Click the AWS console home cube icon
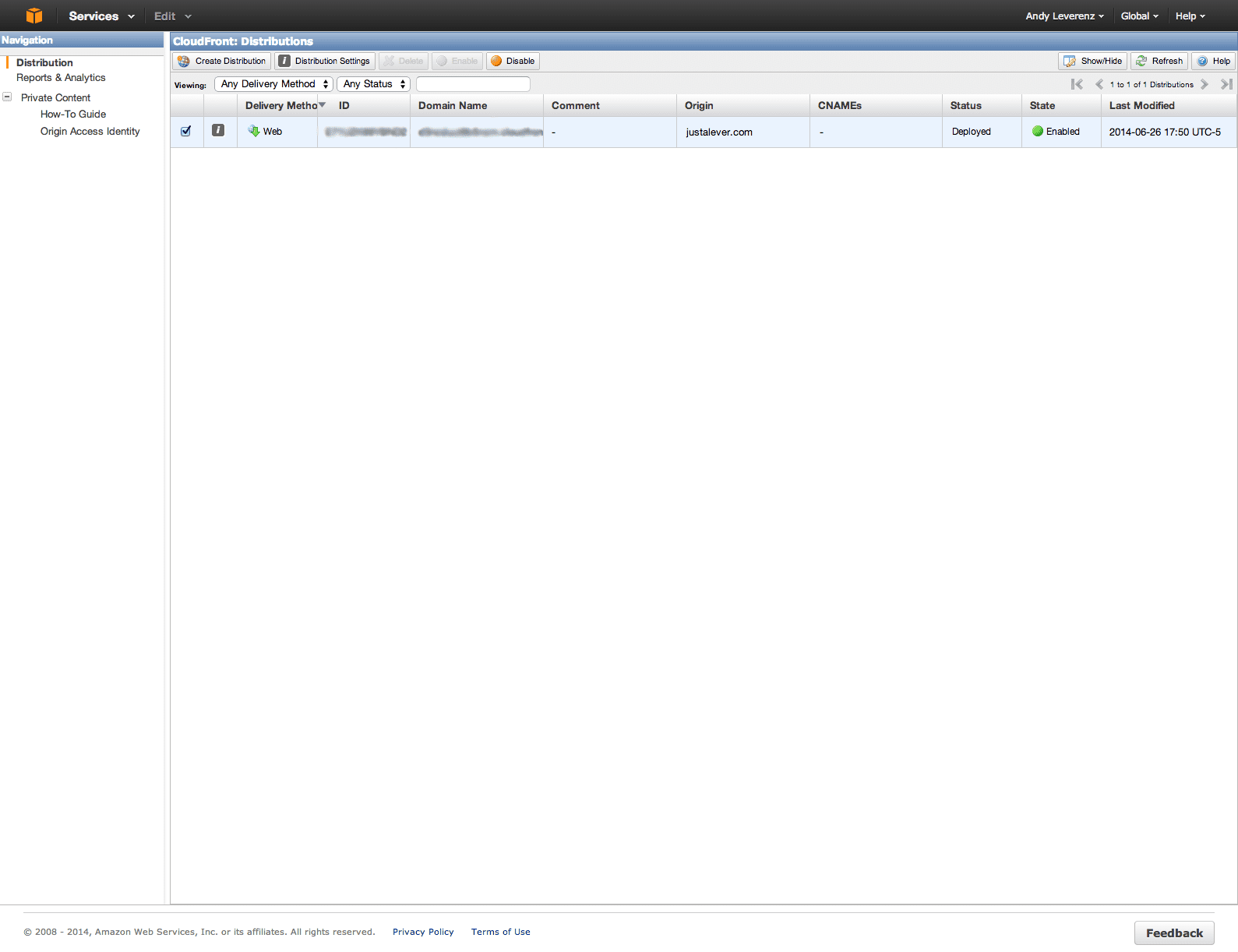Viewport: 1238px width, 952px height. pyautogui.click(x=34, y=16)
